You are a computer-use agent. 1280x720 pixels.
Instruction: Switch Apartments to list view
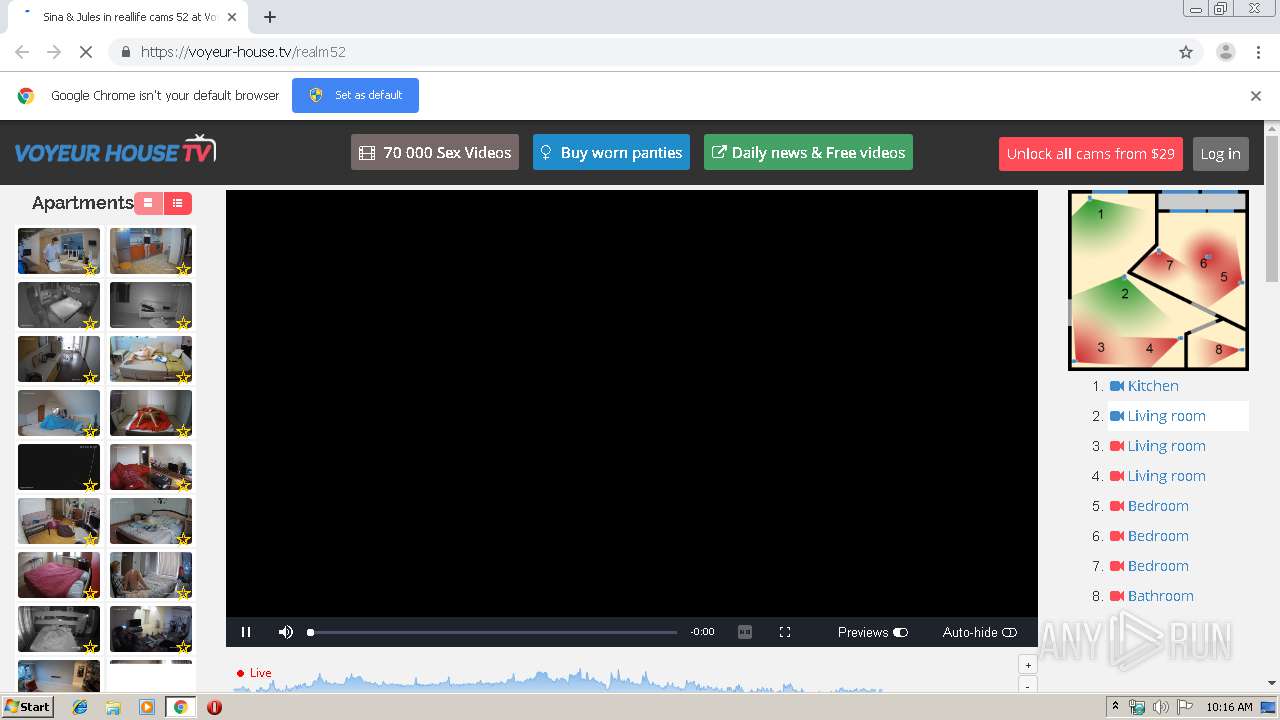pyautogui.click(x=177, y=203)
